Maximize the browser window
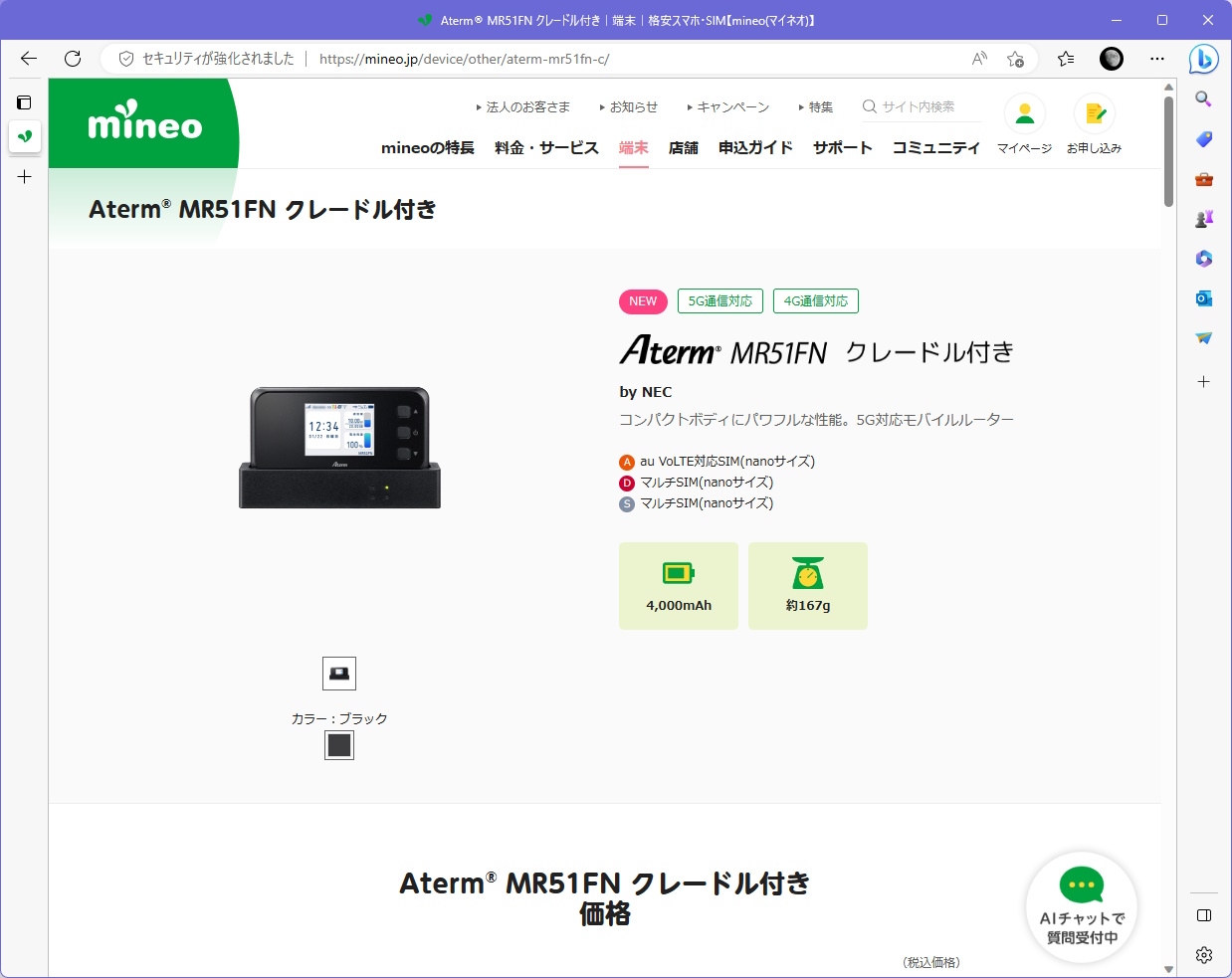This screenshot has width=1232, height=978. pos(1162,20)
